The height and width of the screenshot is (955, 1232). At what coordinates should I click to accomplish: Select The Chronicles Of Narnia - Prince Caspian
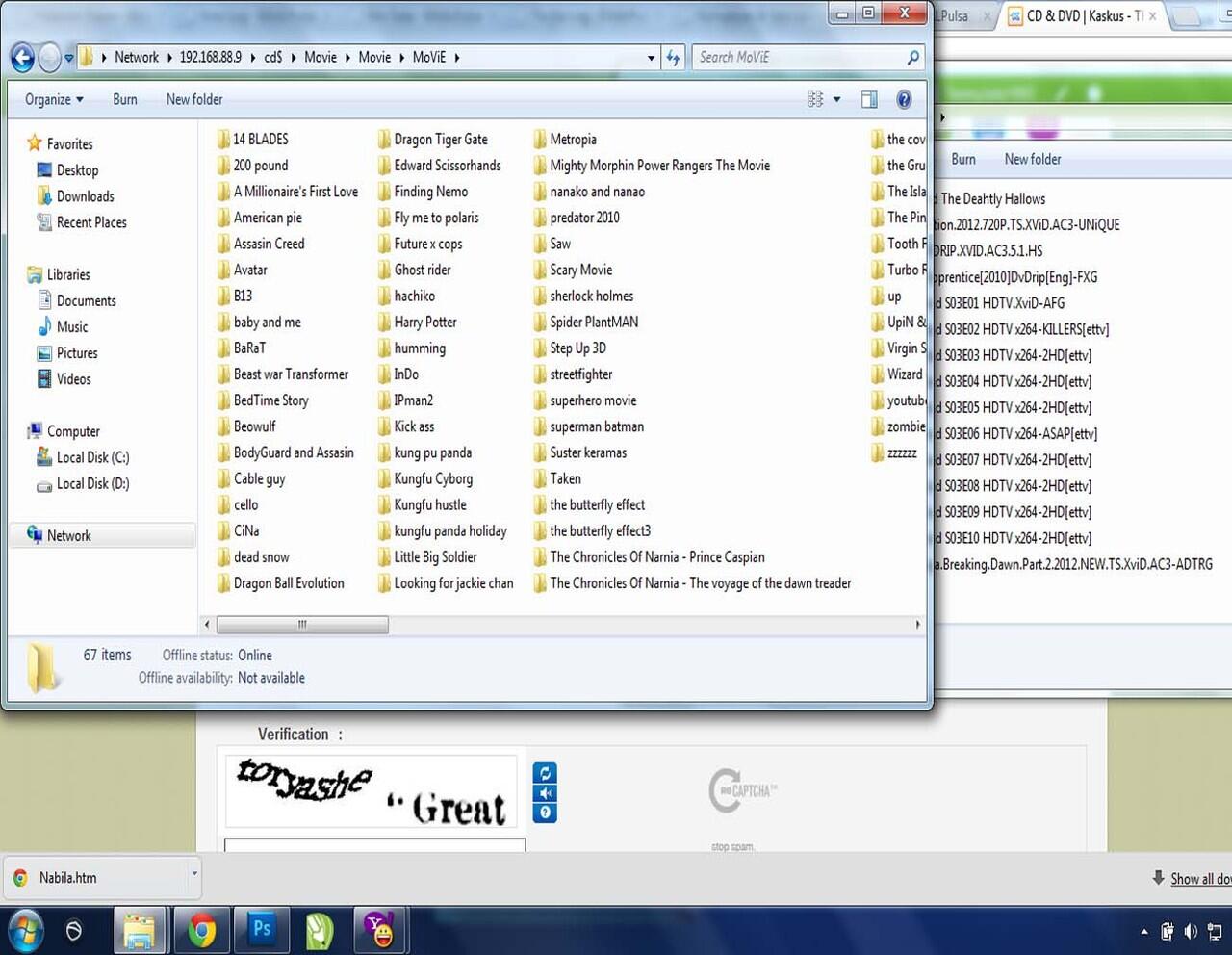click(x=649, y=557)
